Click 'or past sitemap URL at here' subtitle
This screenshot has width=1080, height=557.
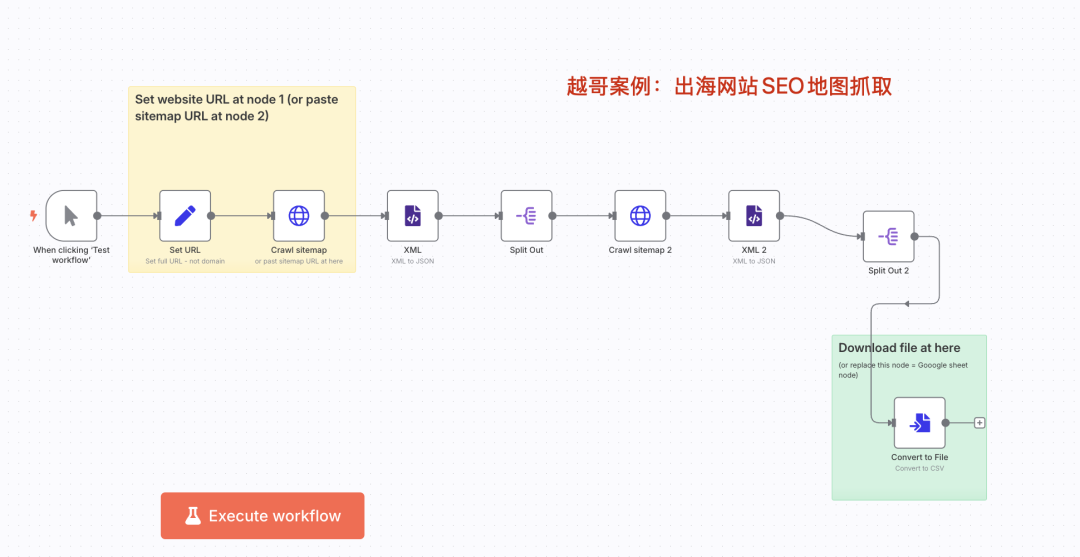point(299,262)
